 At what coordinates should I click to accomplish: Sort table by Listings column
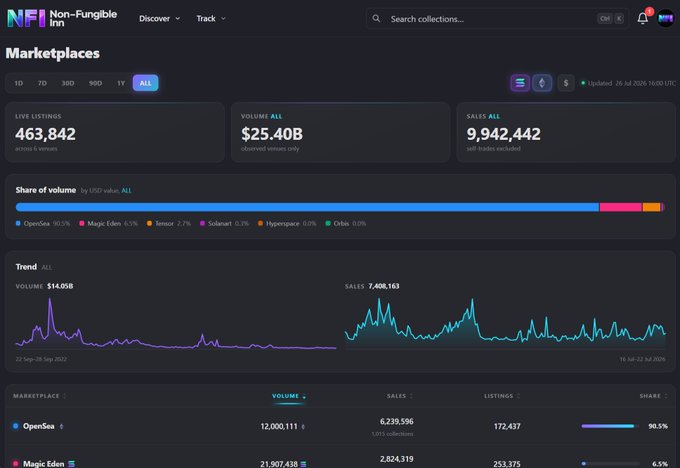(x=502, y=396)
